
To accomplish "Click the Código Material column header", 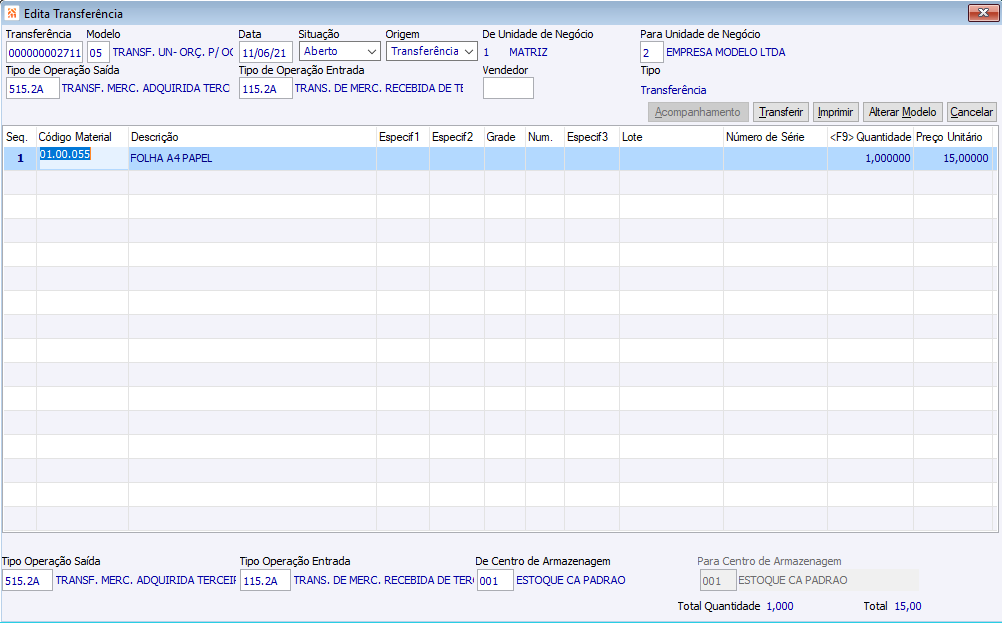I will click(x=82, y=137).
